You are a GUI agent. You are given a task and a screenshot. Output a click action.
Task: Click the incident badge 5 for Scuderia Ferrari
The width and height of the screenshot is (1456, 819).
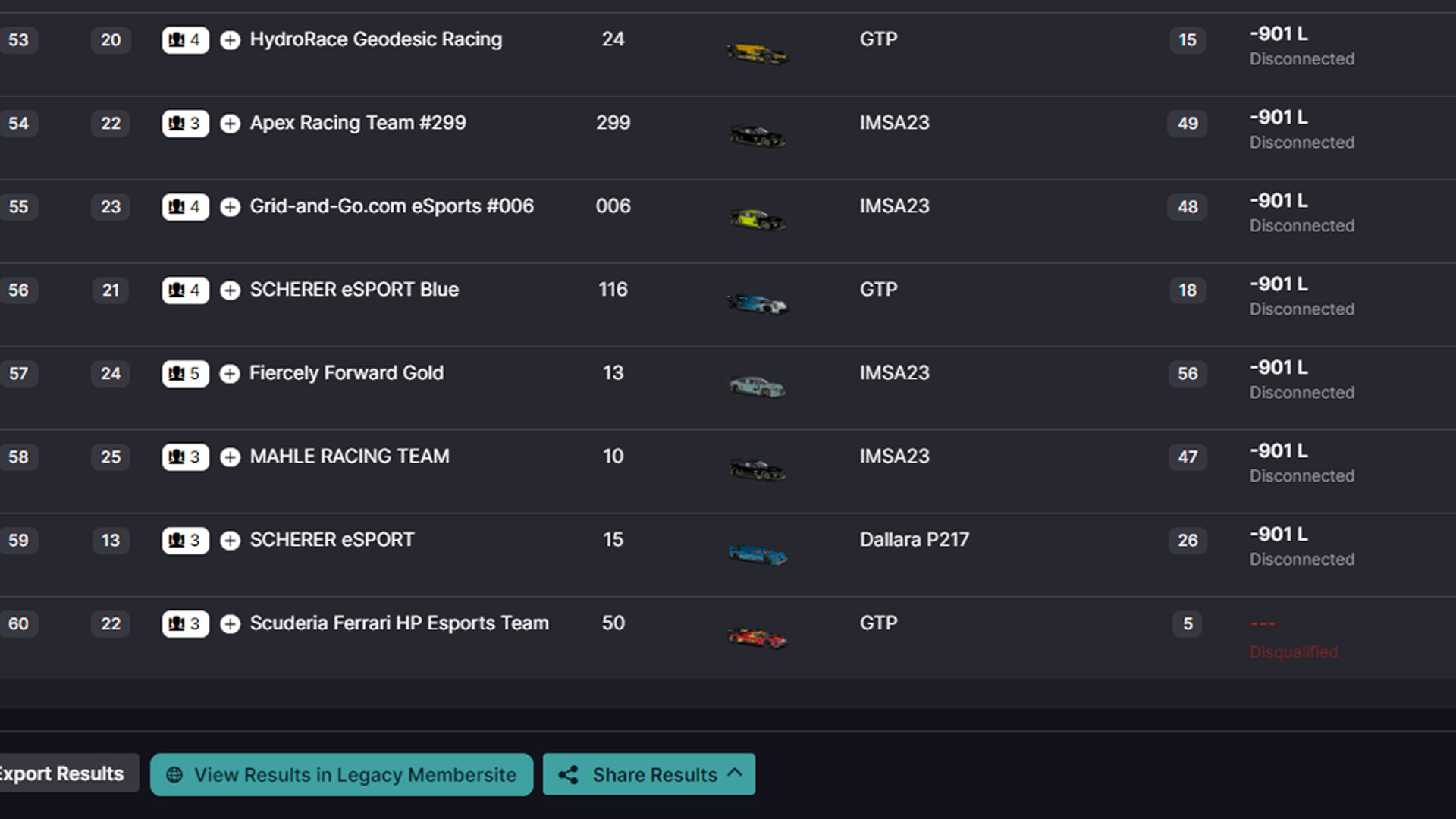coord(1188,624)
